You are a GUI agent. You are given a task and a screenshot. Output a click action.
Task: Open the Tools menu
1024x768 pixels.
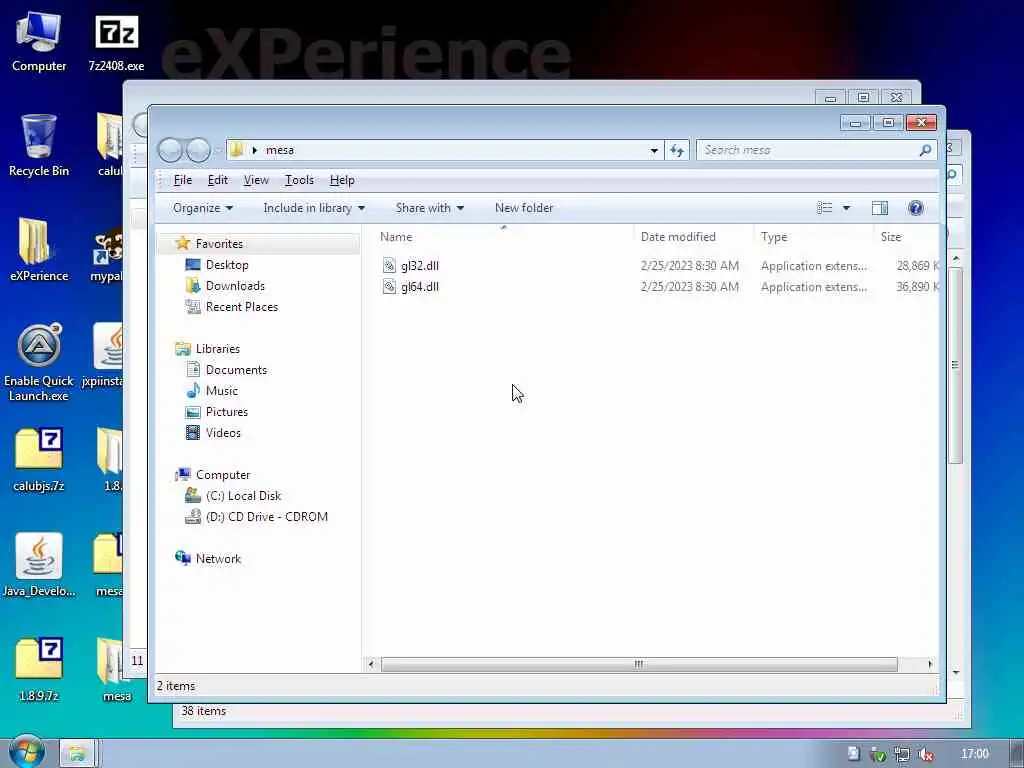(x=299, y=180)
